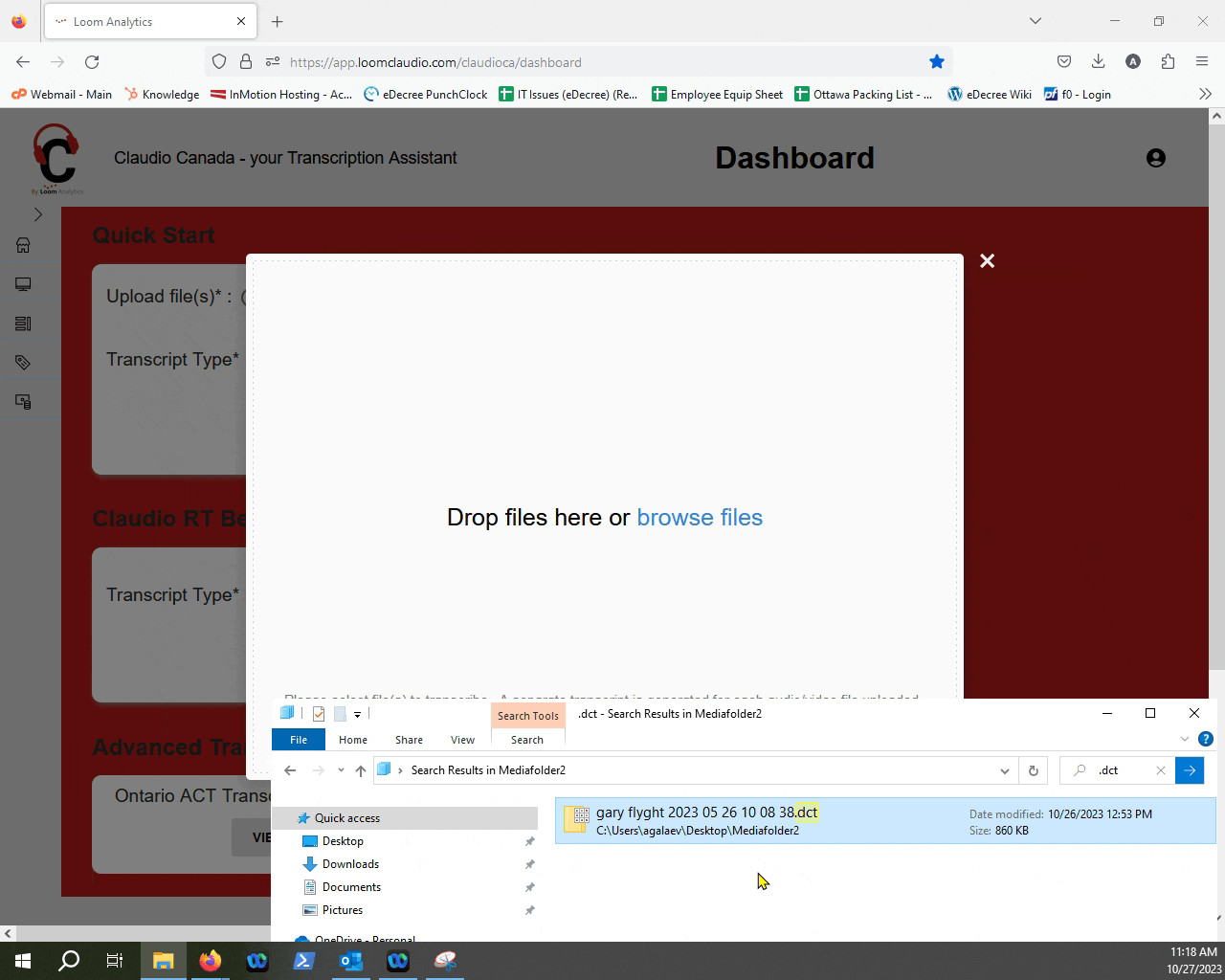Click the search go arrow button

(1190, 770)
